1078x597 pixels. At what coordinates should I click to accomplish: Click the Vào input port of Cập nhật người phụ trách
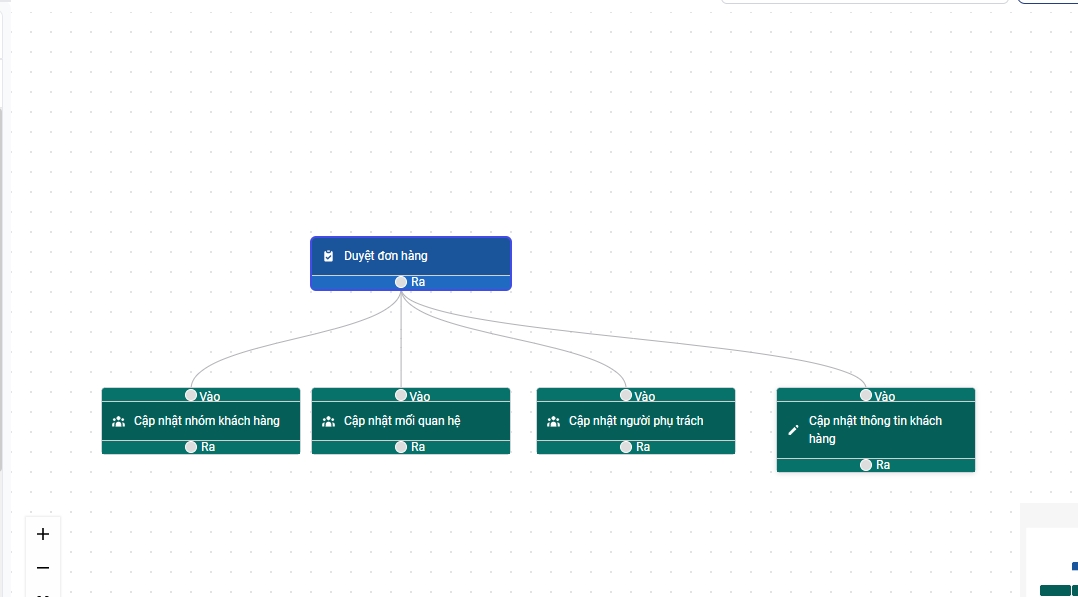(x=626, y=395)
